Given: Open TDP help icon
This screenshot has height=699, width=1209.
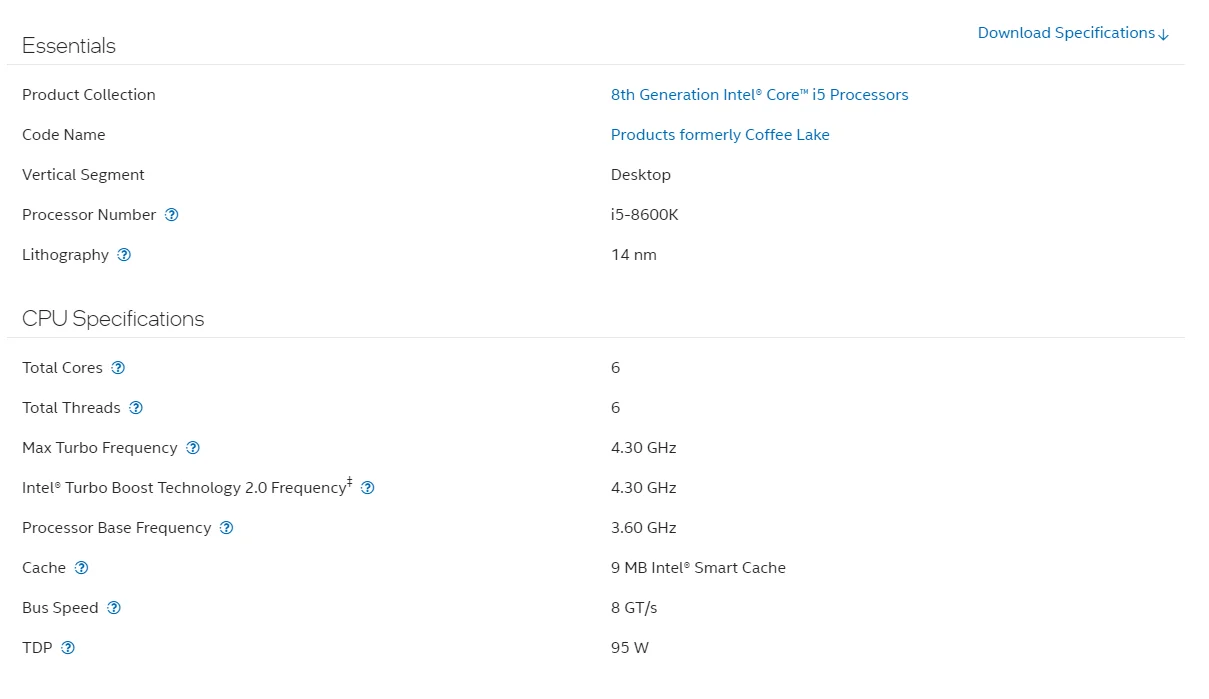Looking at the screenshot, I should (x=68, y=648).
